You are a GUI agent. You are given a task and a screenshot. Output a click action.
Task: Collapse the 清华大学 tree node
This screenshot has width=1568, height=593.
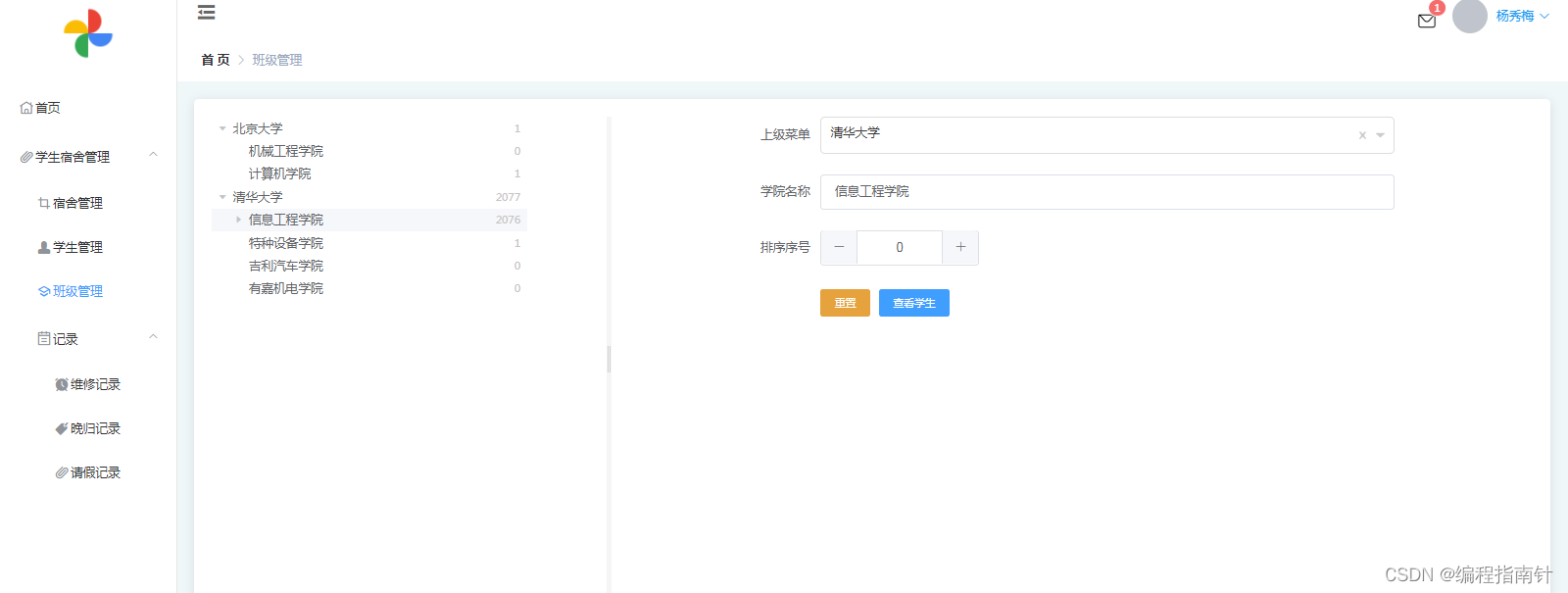(222, 197)
